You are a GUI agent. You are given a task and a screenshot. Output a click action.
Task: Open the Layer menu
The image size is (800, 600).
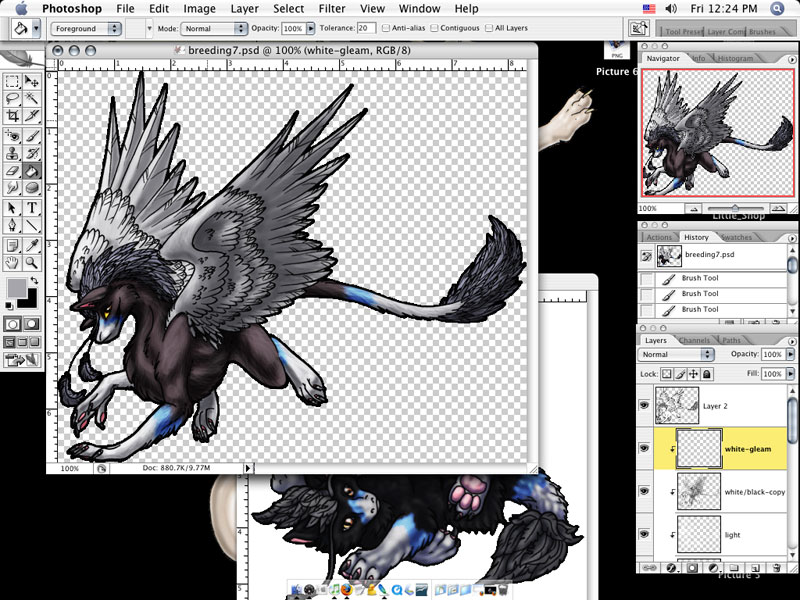(x=244, y=9)
